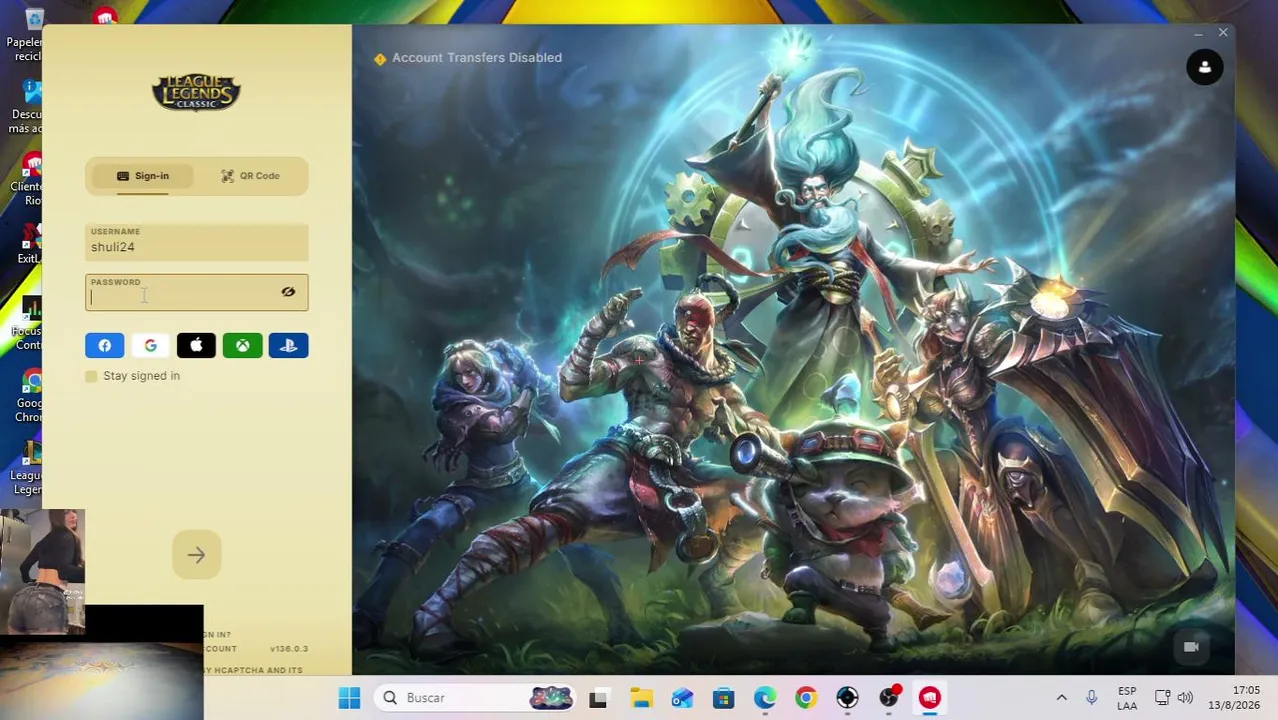Open Google Chrome from the taskbar

[x=806, y=698]
